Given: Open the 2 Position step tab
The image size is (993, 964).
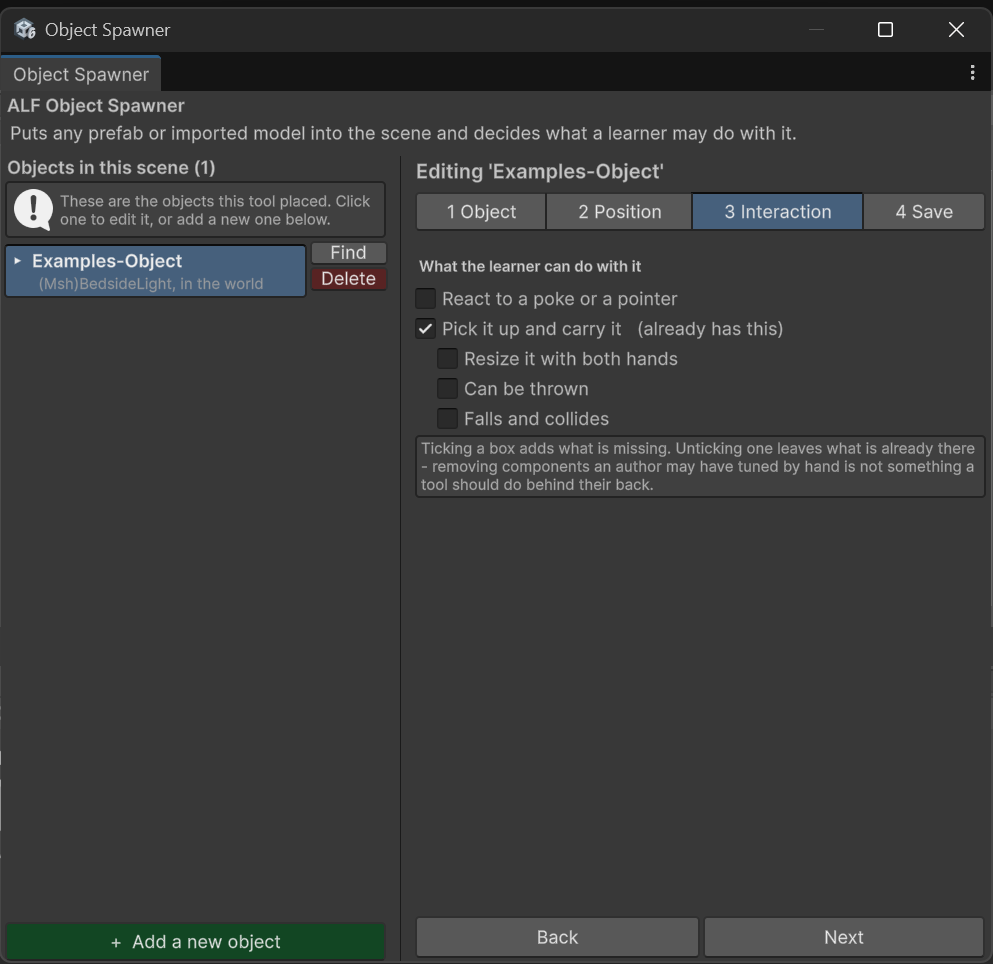Looking at the screenshot, I should 619,212.
